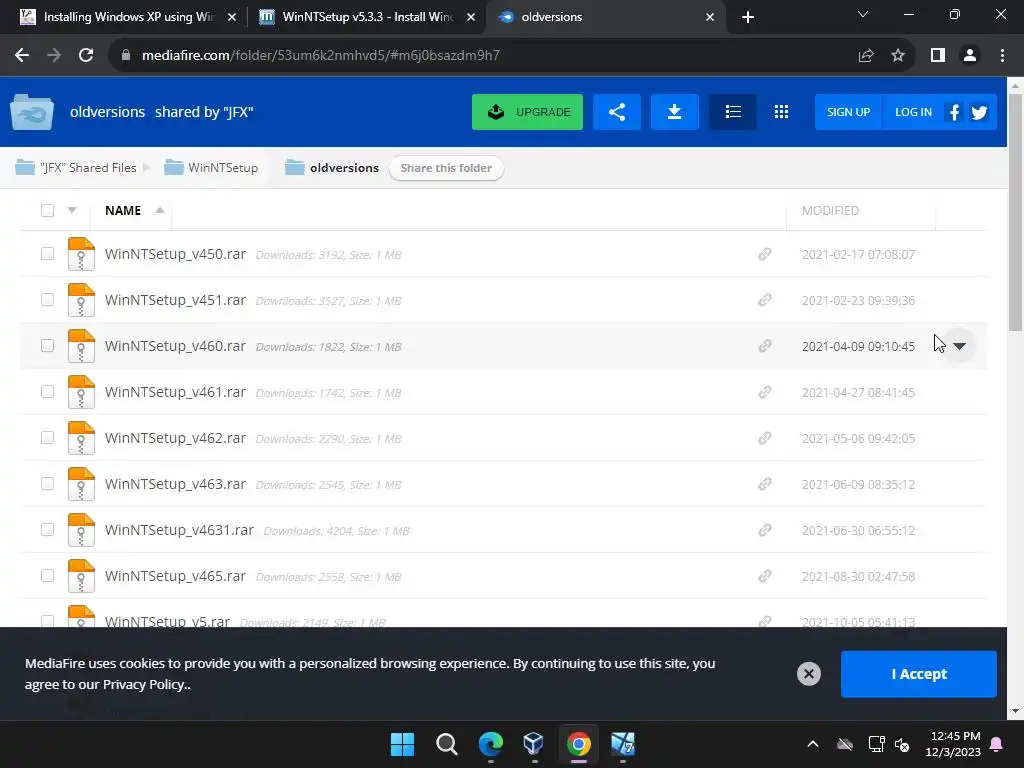
Task: Open Windows Start menu icon
Action: [402, 744]
